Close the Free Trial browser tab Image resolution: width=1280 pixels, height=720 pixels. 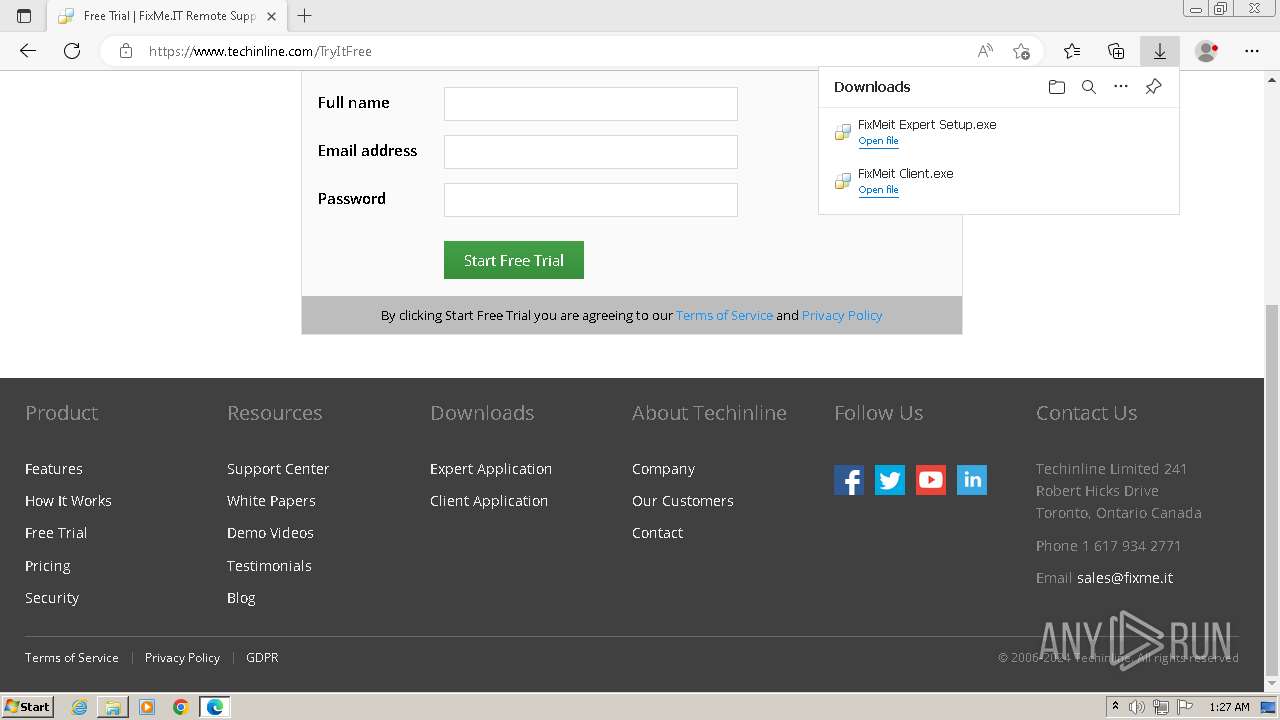271,16
